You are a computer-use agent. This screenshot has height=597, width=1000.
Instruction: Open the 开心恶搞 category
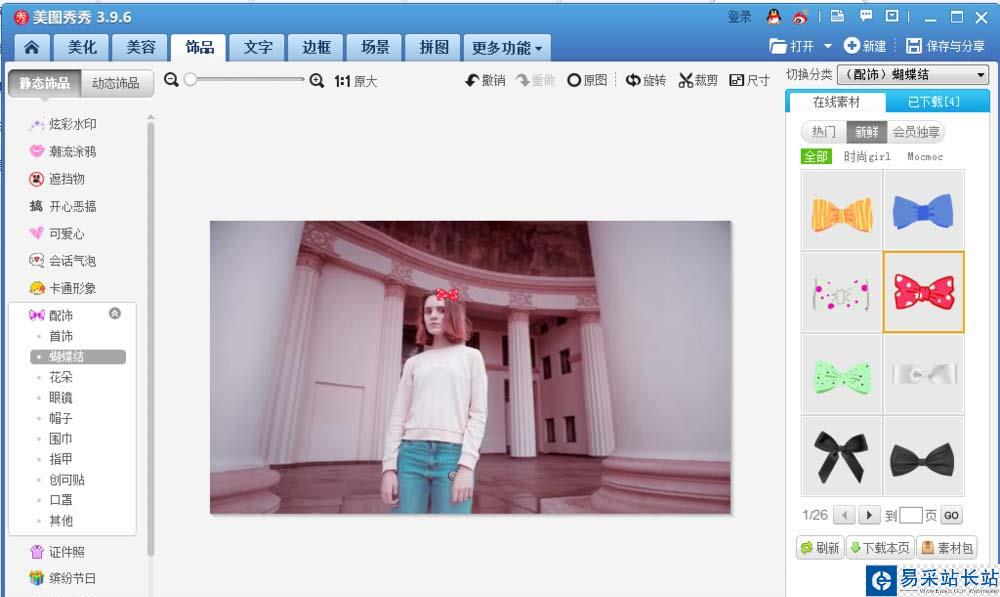coord(63,206)
